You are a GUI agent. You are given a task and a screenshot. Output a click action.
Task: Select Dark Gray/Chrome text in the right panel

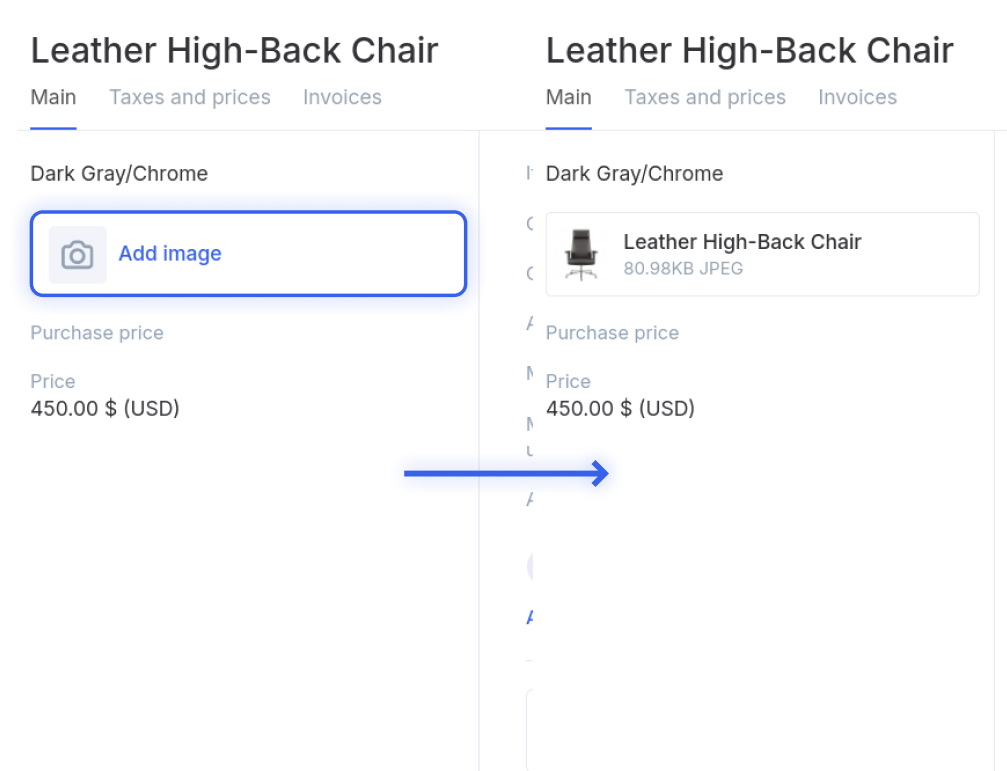[635, 173]
